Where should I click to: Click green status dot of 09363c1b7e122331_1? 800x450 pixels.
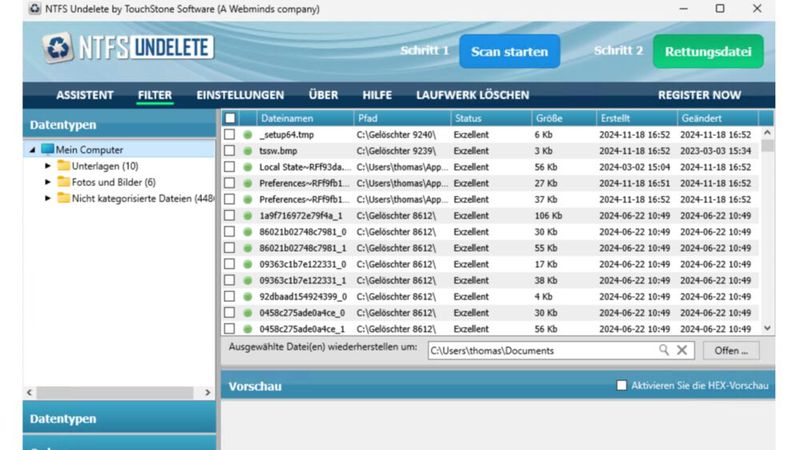click(247, 280)
